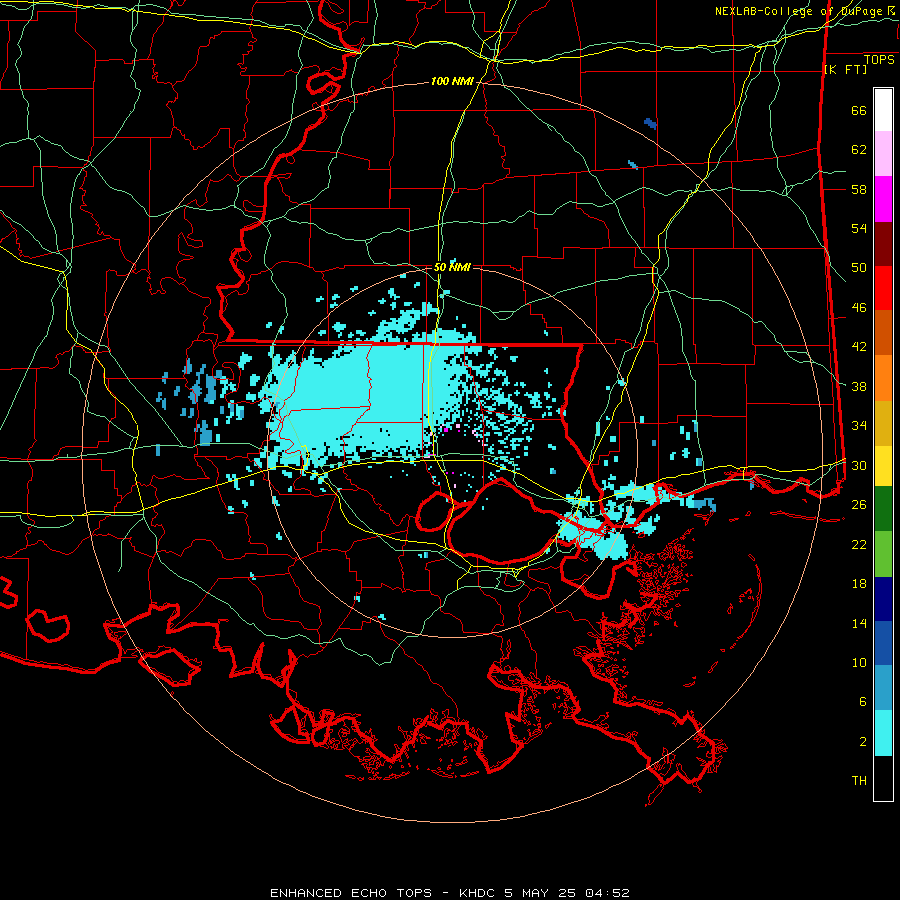Click the '22' legend value label
The width and height of the screenshot is (900, 900).
[859, 545]
